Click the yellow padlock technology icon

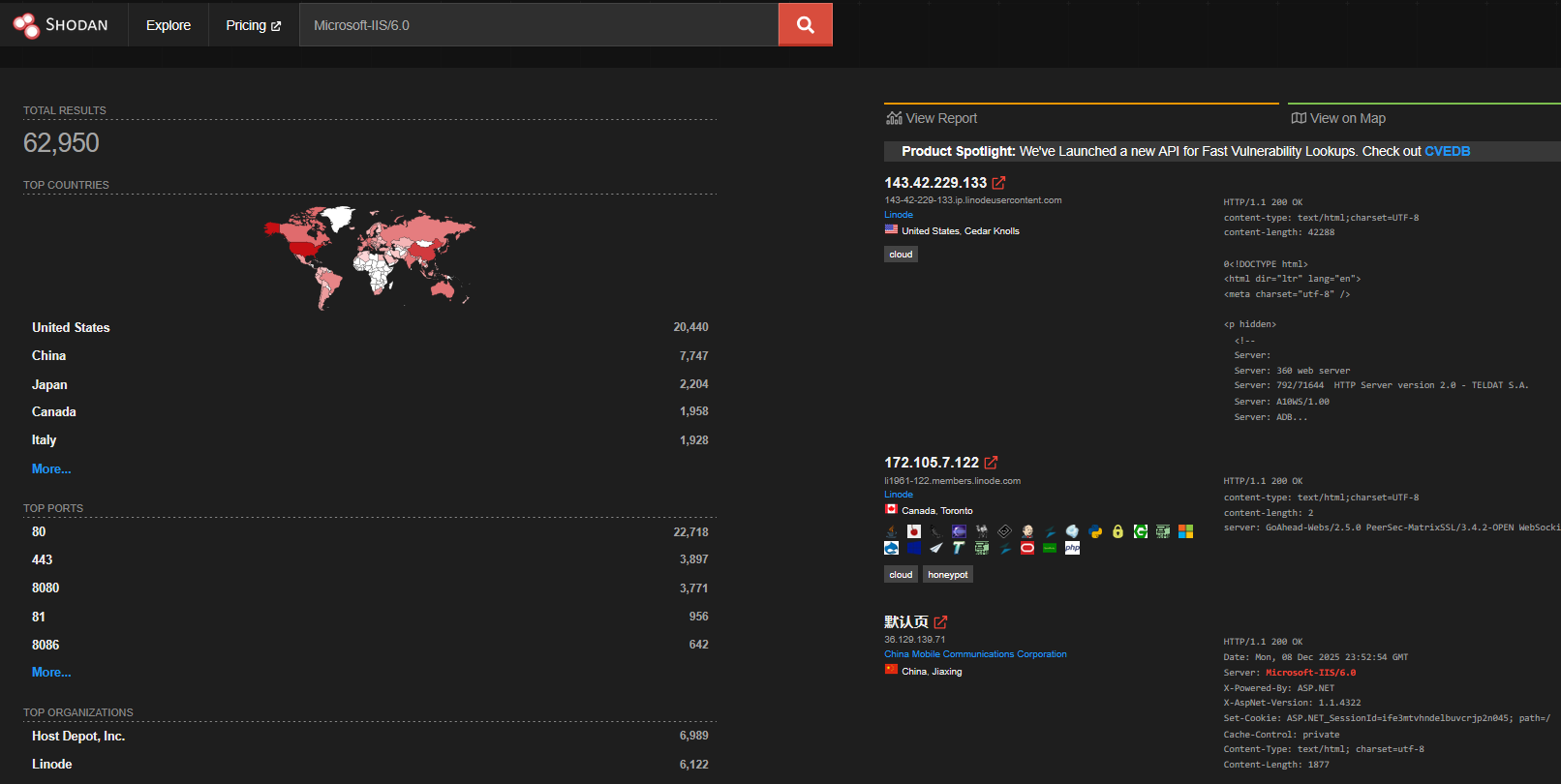(1117, 531)
